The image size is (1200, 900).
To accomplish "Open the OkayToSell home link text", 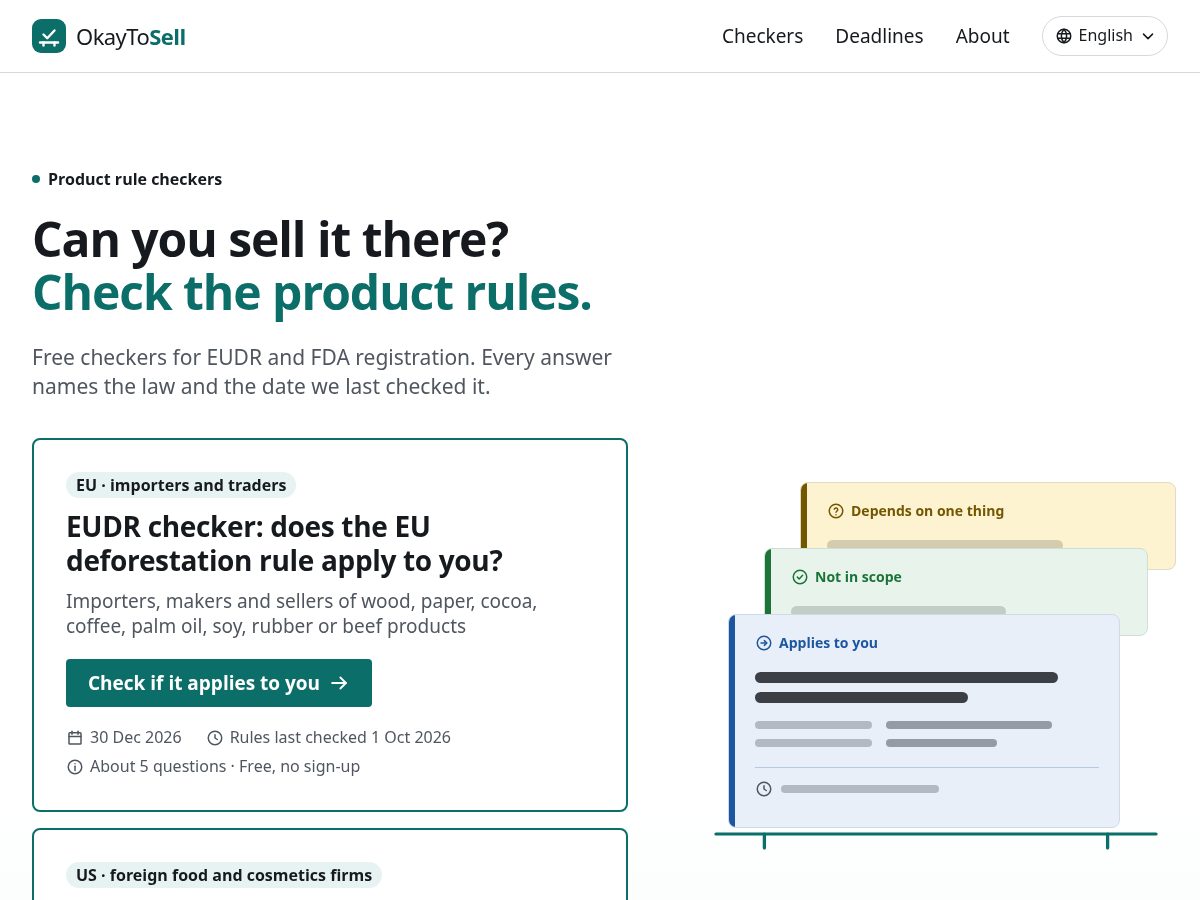I will point(131,37).
